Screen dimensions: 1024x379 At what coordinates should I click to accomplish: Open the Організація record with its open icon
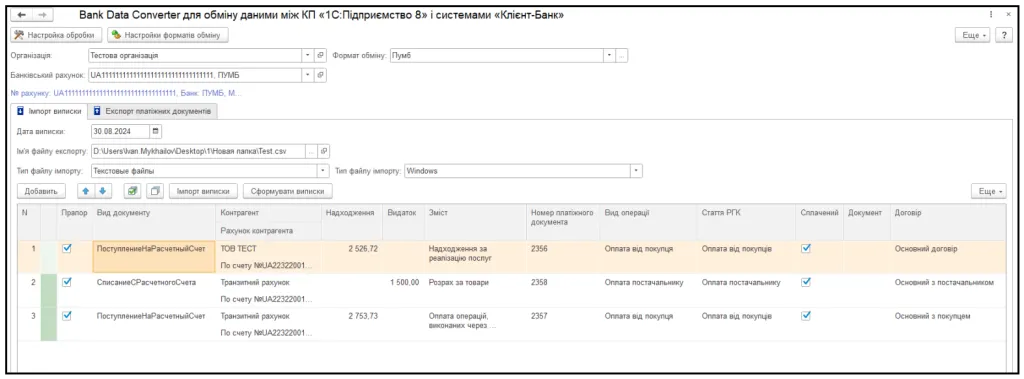(320, 56)
